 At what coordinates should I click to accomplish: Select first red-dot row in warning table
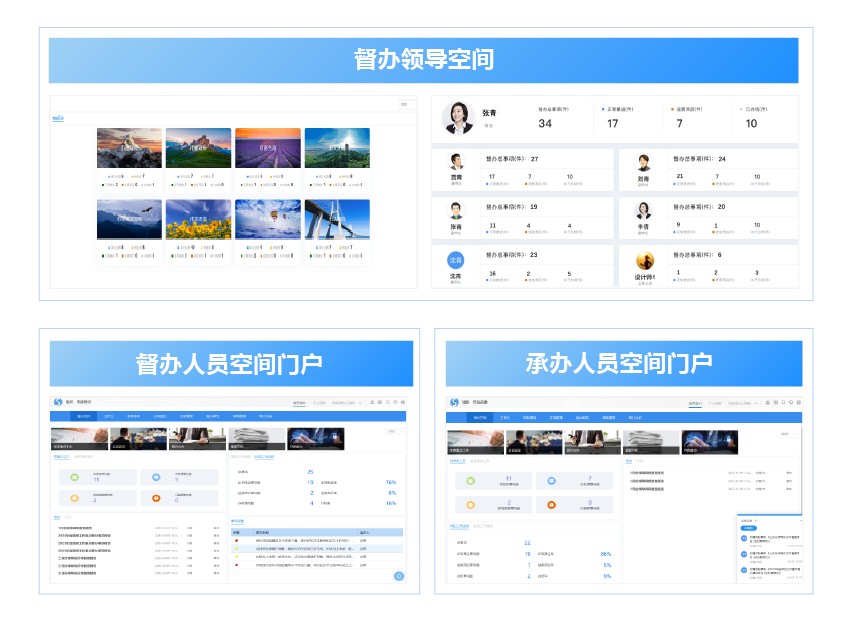317,541
